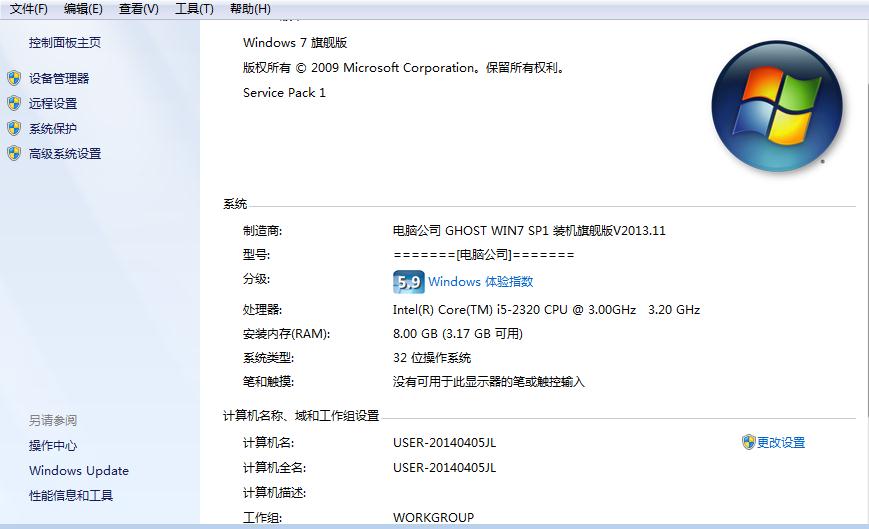Click the 系统 section heading

(x=235, y=204)
